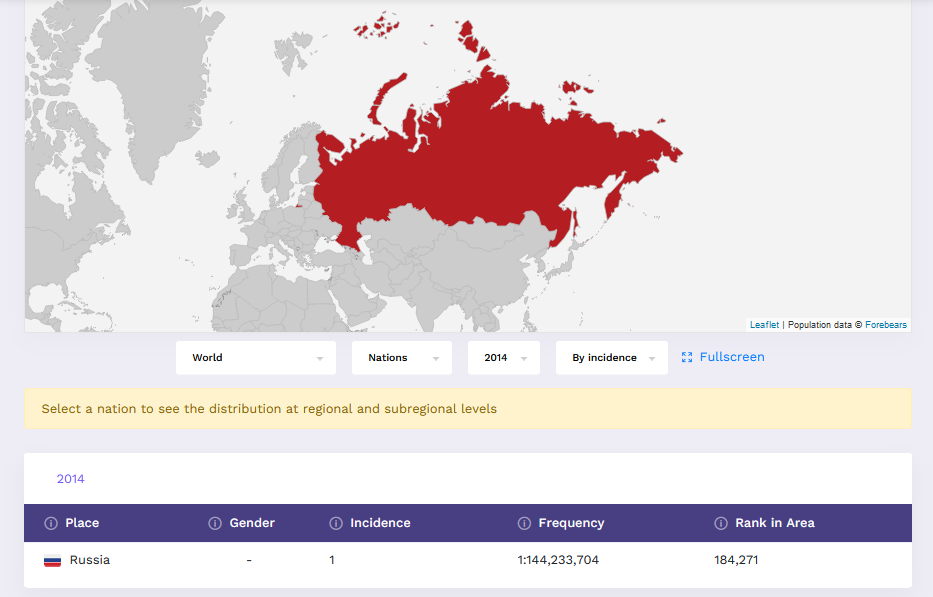
Task: Click the Fullscreen link
Action: pyautogui.click(x=732, y=357)
